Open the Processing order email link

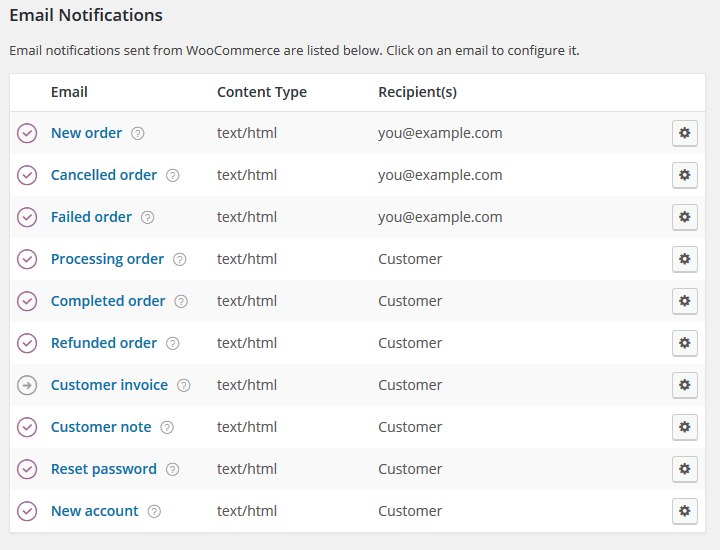[107, 259]
